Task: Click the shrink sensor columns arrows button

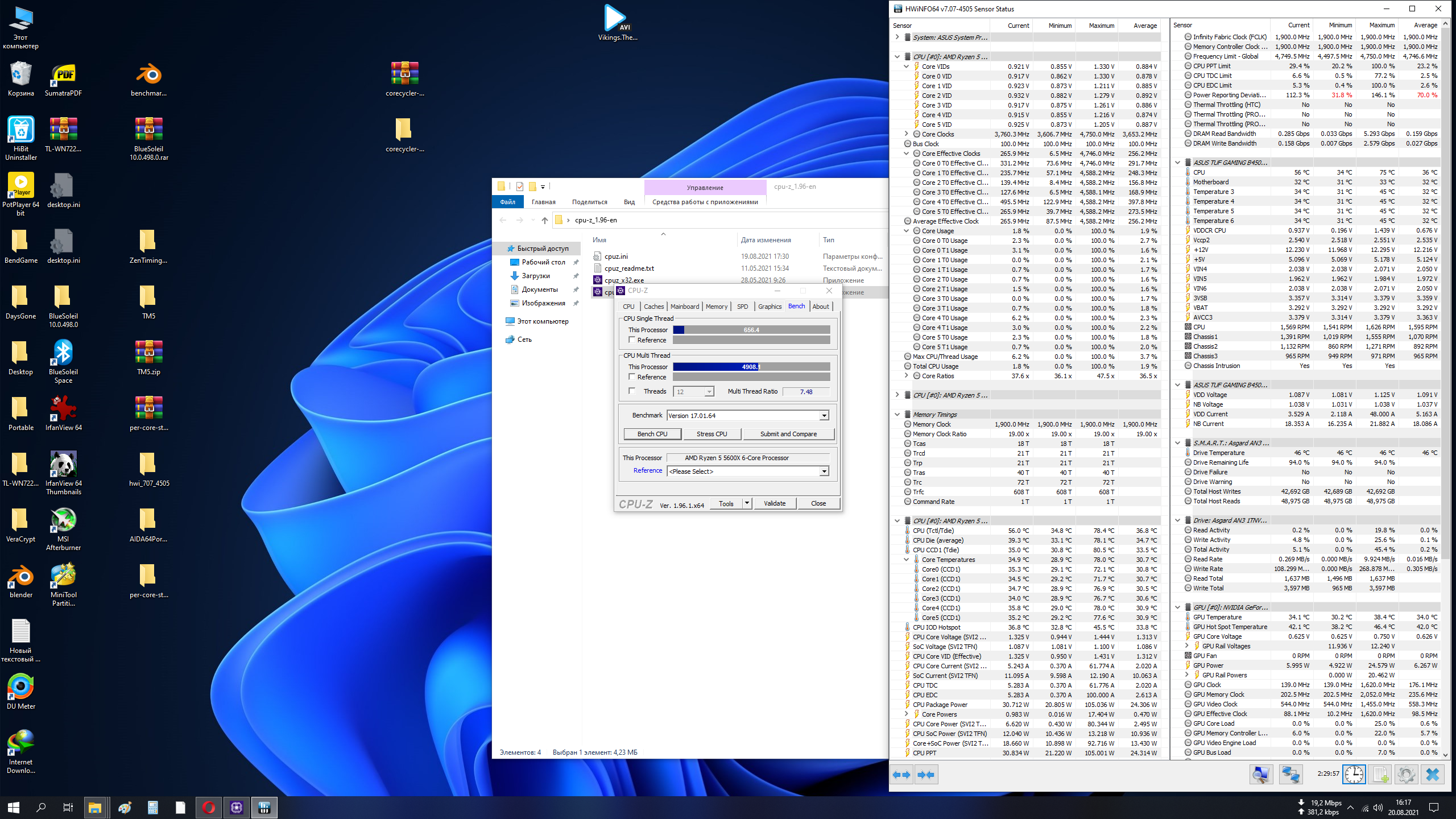Action: tap(926, 775)
